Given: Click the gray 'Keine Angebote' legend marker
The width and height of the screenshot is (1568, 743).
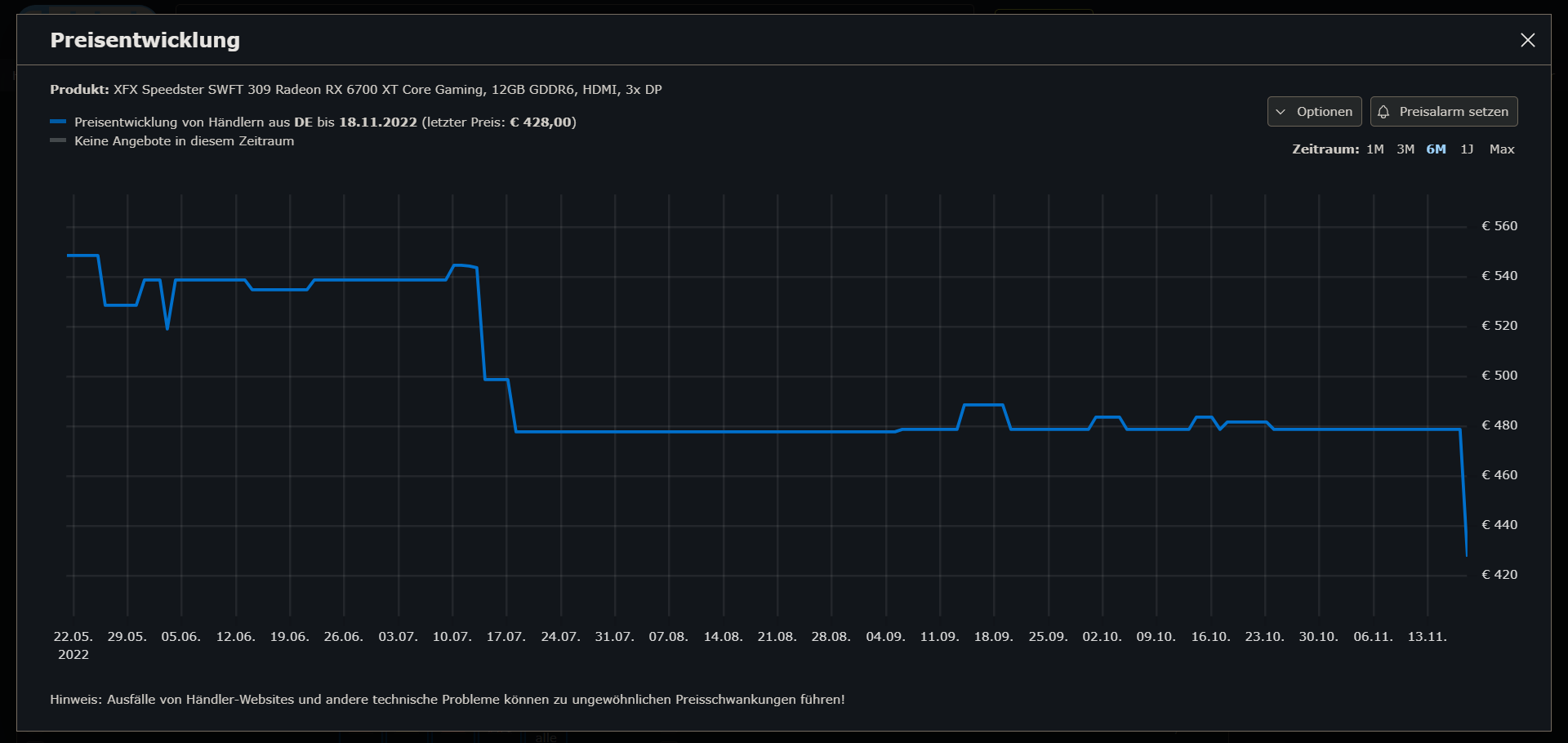Looking at the screenshot, I should pyautogui.click(x=58, y=140).
